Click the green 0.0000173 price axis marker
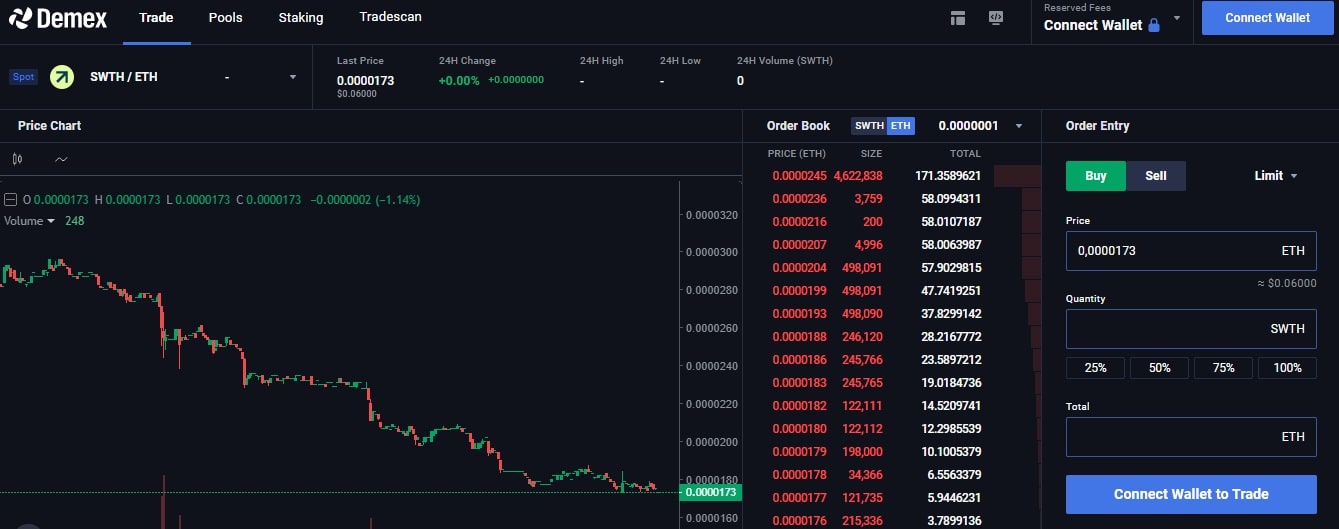1339x529 pixels. (709, 492)
